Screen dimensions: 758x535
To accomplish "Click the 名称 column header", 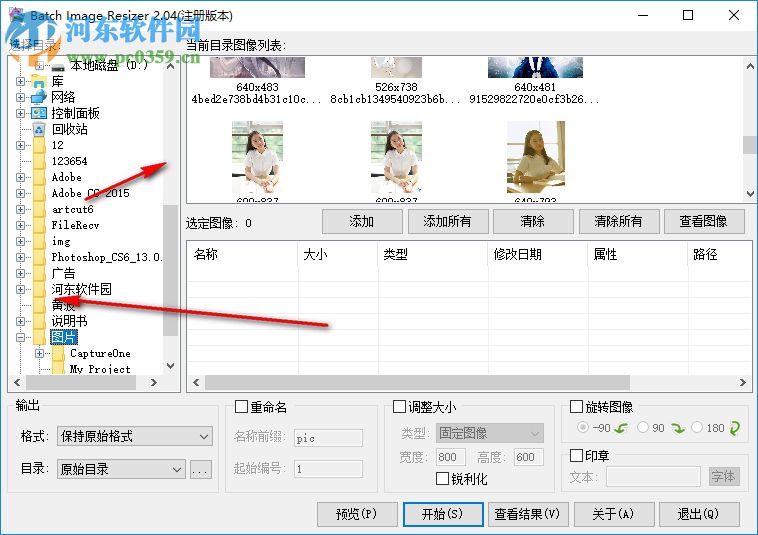I will coord(242,254).
